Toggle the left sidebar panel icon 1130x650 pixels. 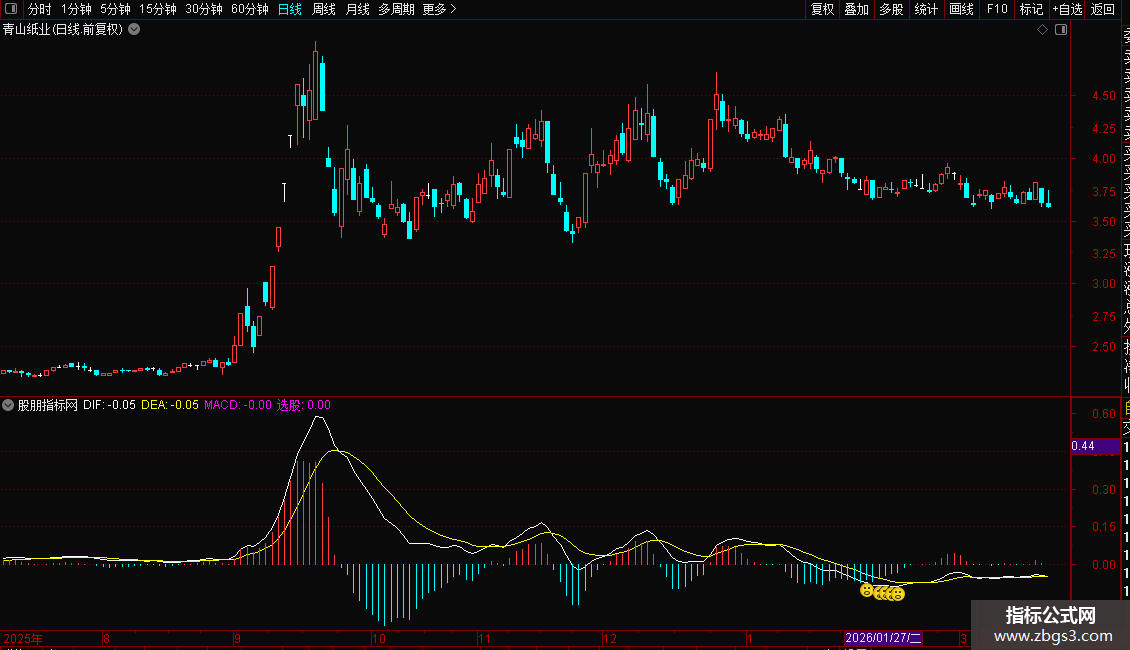(12, 10)
